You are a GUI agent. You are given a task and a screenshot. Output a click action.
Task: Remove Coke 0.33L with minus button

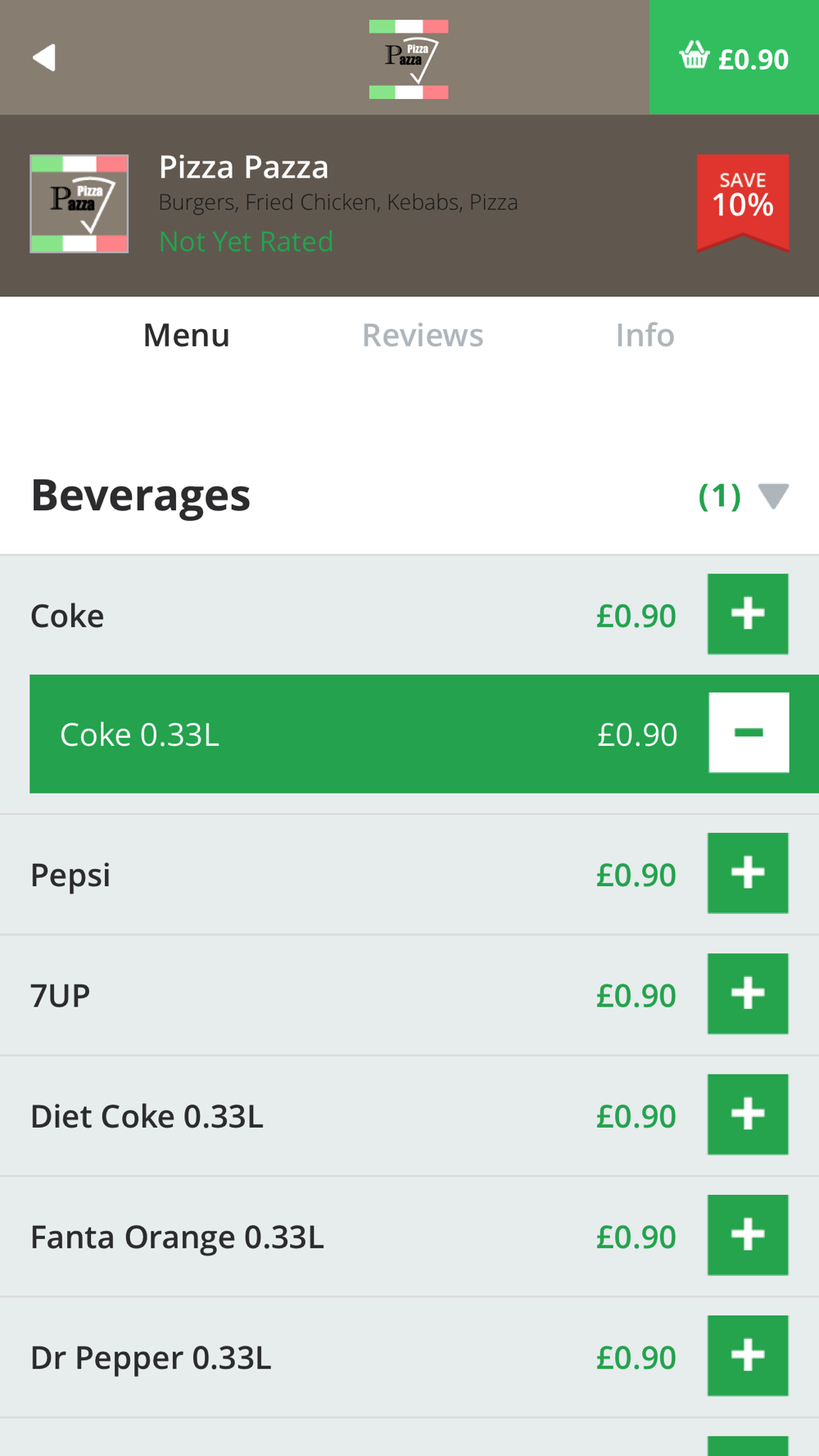tap(749, 733)
